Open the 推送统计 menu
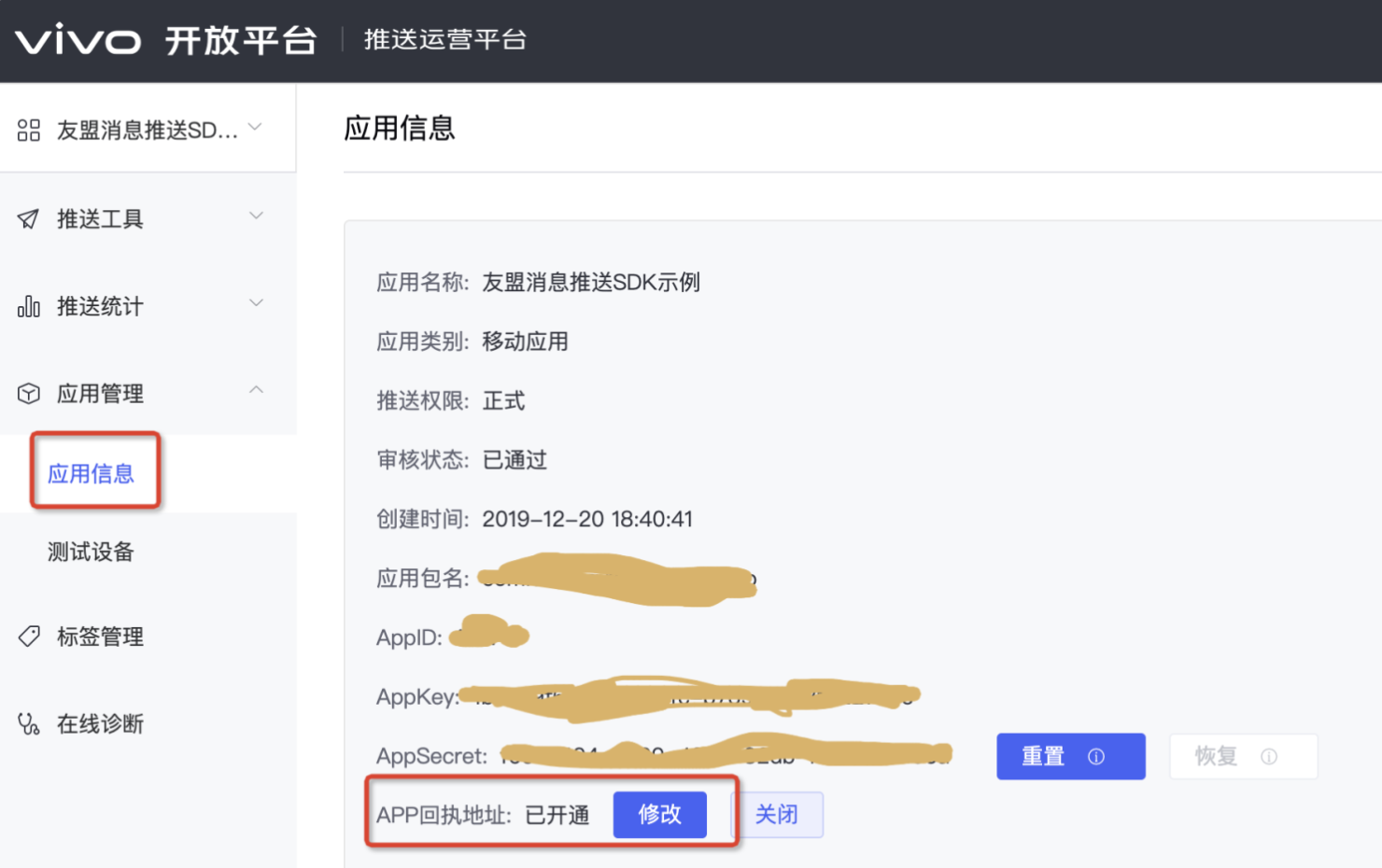Image resolution: width=1382 pixels, height=868 pixels. click(x=148, y=306)
